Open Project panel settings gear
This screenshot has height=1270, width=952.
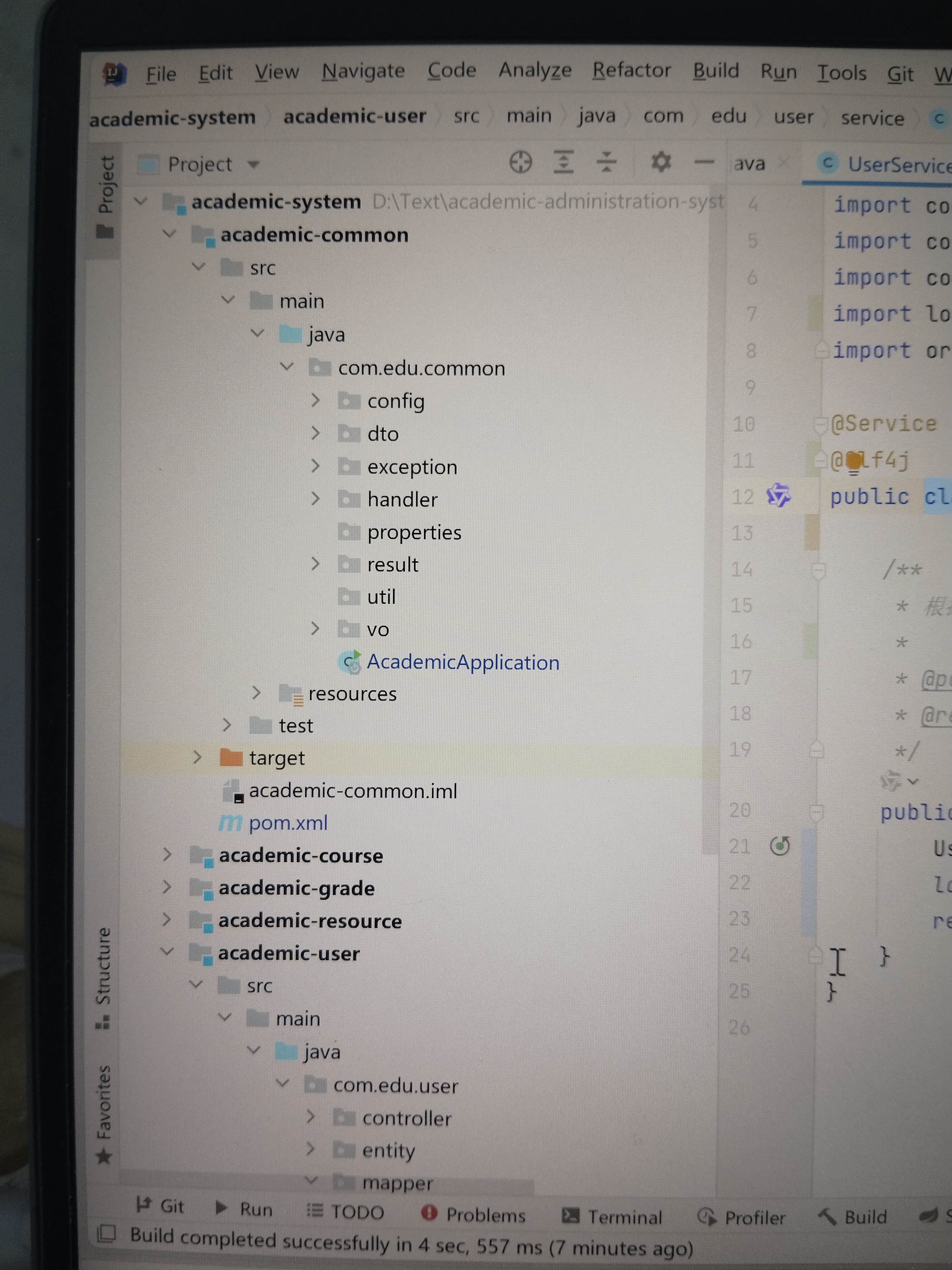[x=660, y=162]
